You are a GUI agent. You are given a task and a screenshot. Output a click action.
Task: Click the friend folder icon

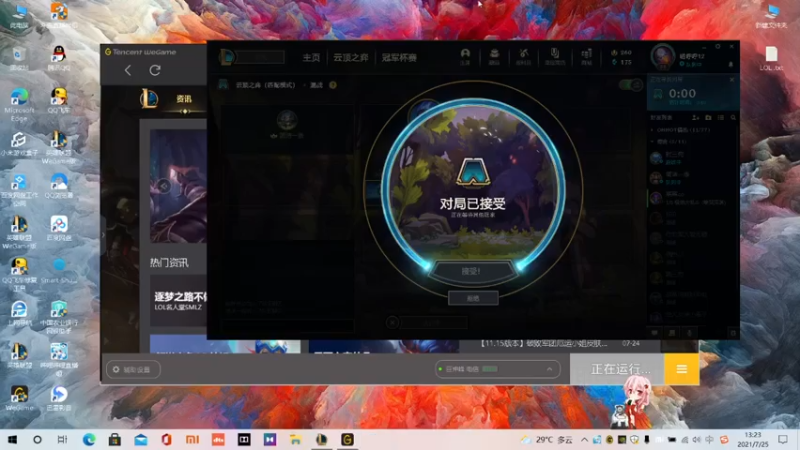click(x=708, y=117)
